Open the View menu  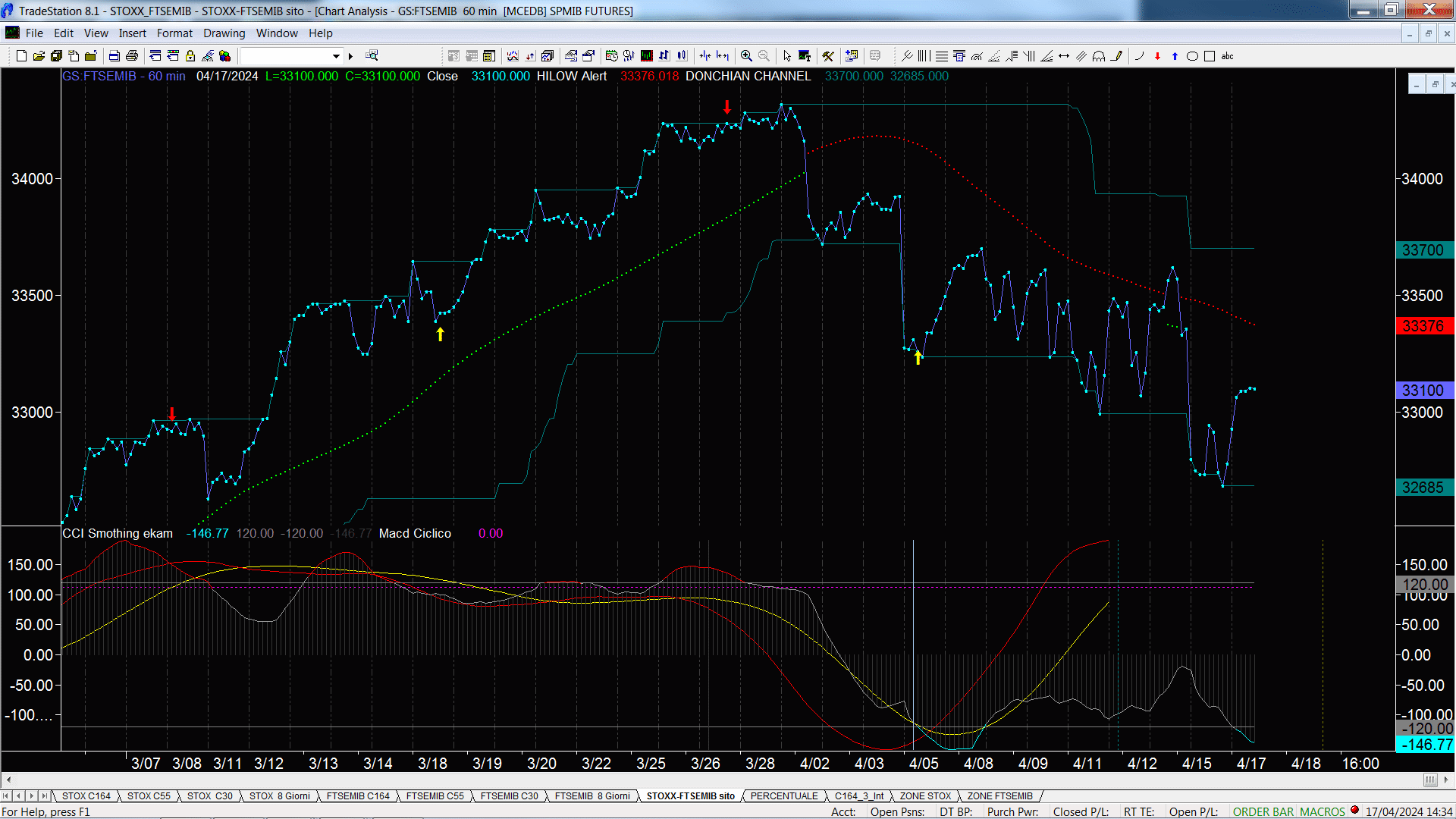coord(96,33)
